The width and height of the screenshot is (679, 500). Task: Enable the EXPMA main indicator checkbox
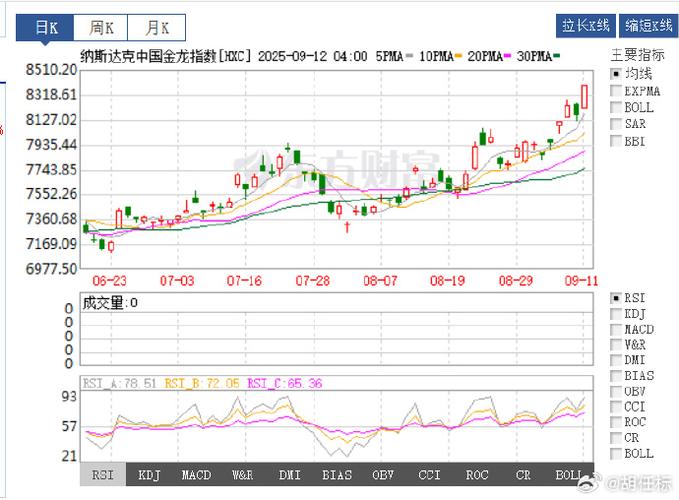pos(616,91)
